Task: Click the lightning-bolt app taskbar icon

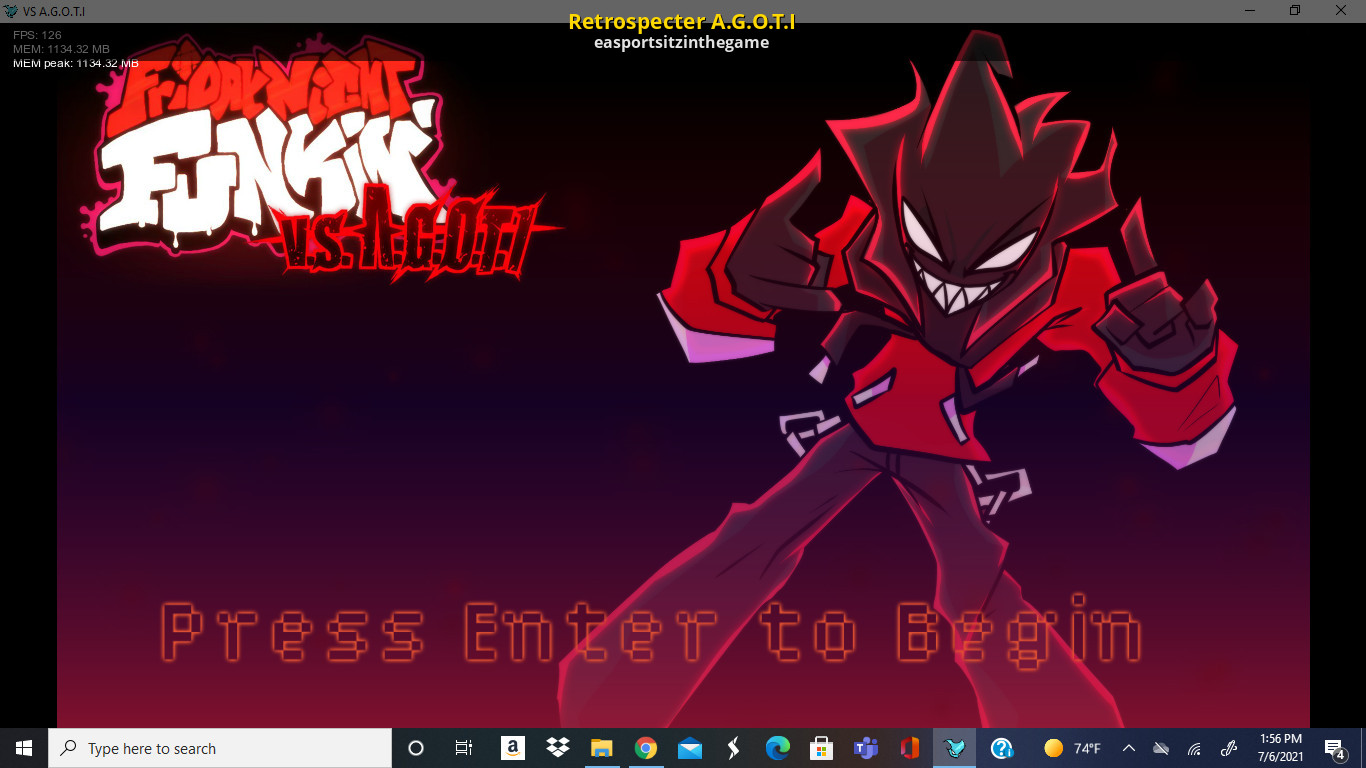Action: click(x=733, y=748)
